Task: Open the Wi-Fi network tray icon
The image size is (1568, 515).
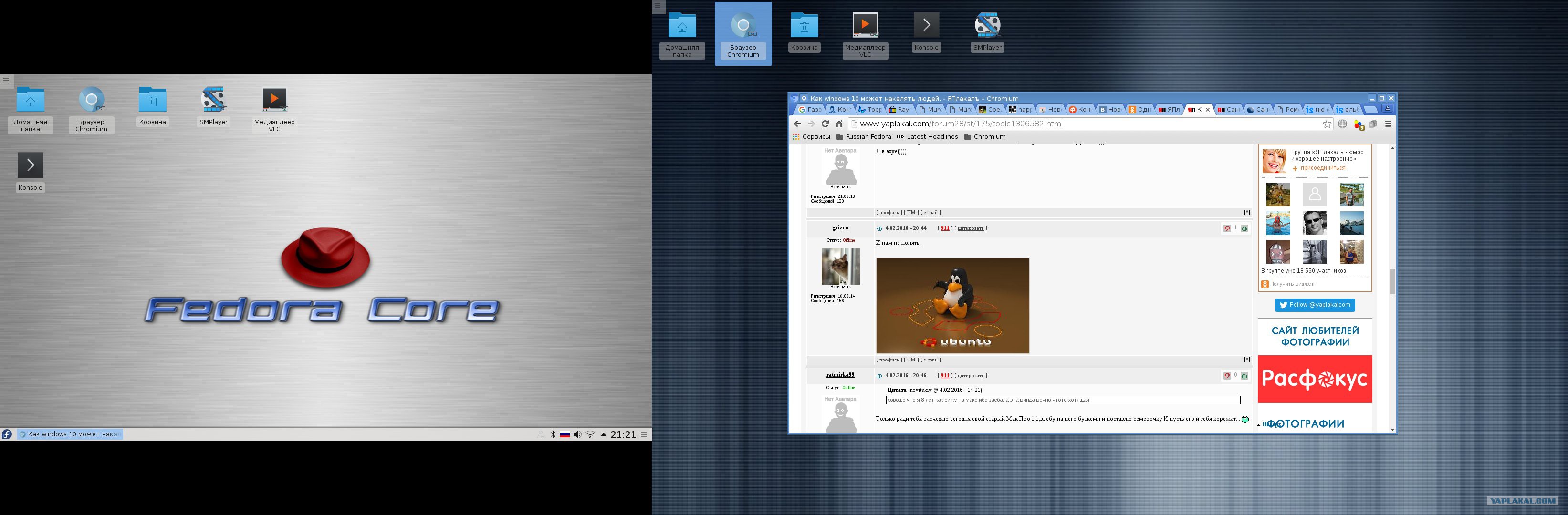Action: 590,434
